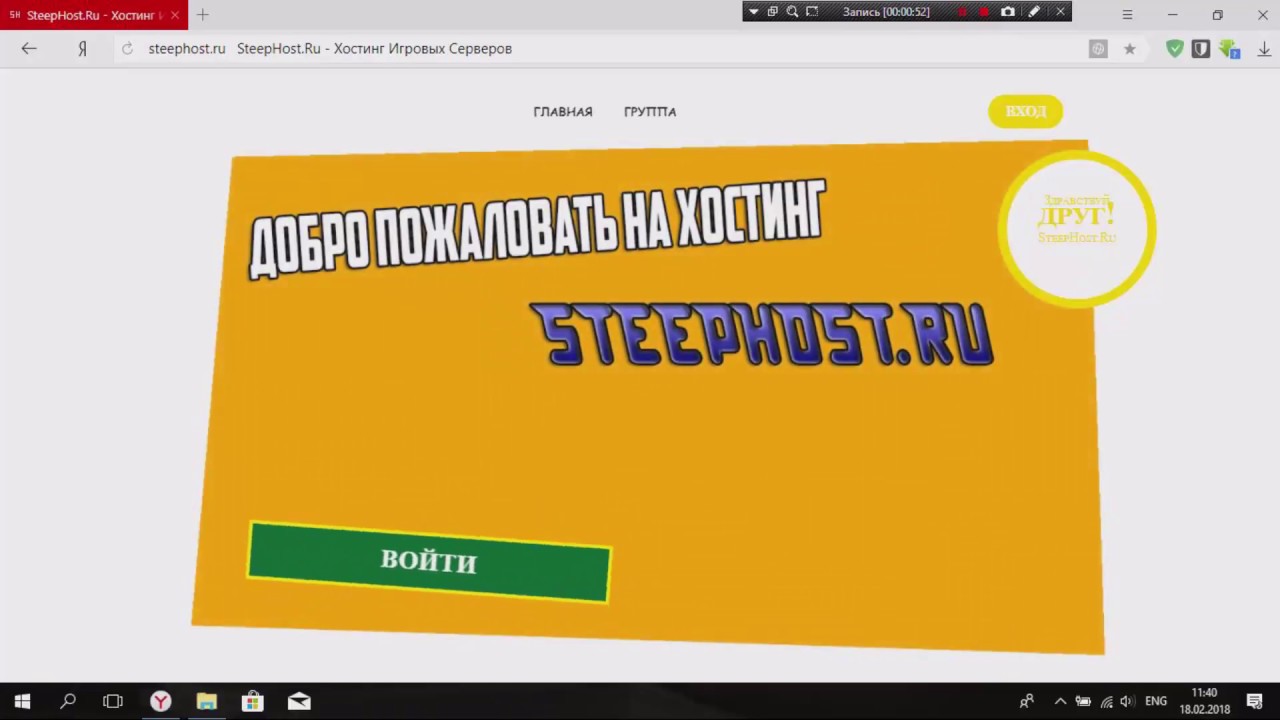Open the green arrow downloader extension

point(1229,49)
